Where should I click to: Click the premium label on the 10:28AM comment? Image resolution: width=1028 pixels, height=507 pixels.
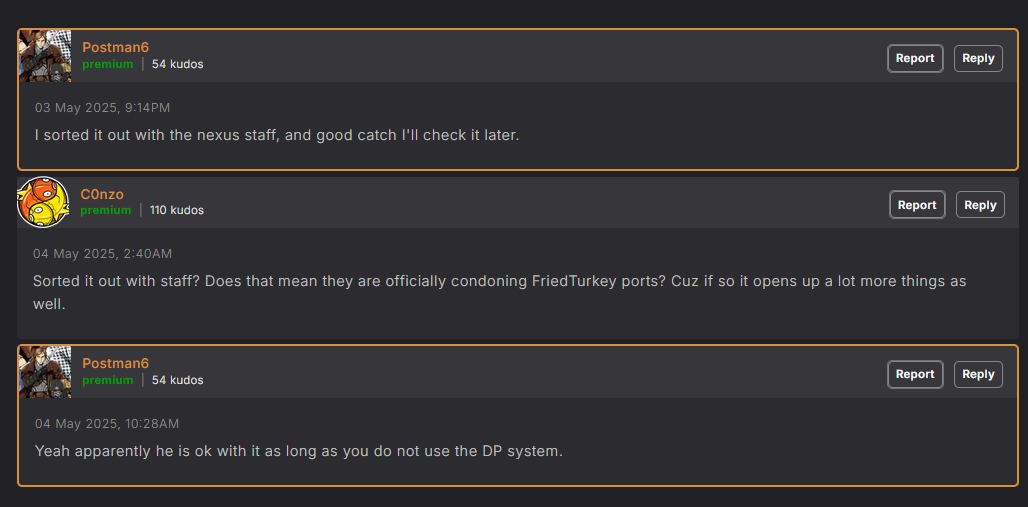pyautogui.click(x=107, y=380)
